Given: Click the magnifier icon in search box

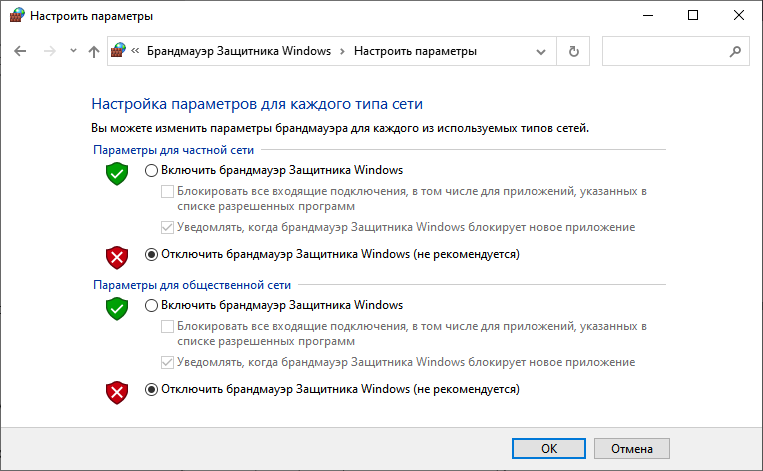Looking at the screenshot, I should pyautogui.click(x=735, y=51).
